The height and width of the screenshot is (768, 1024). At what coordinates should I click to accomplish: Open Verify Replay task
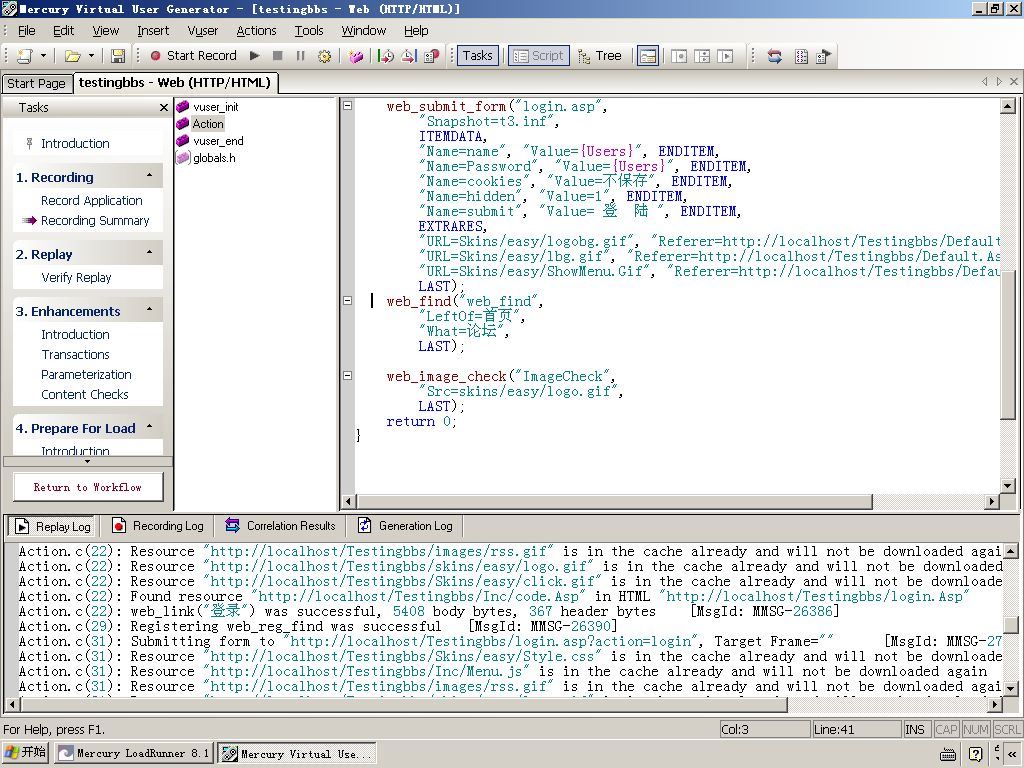tap(76, 278)
